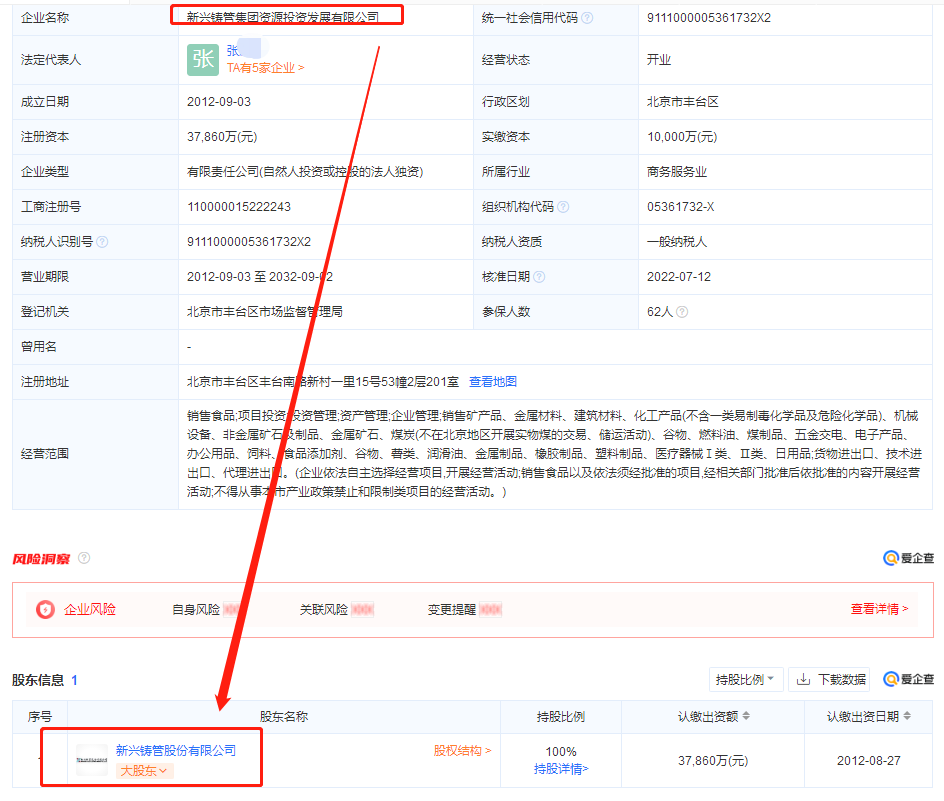Click the red 企业风险 shield icon
The image size is (944, 801).
pos(45,609)
